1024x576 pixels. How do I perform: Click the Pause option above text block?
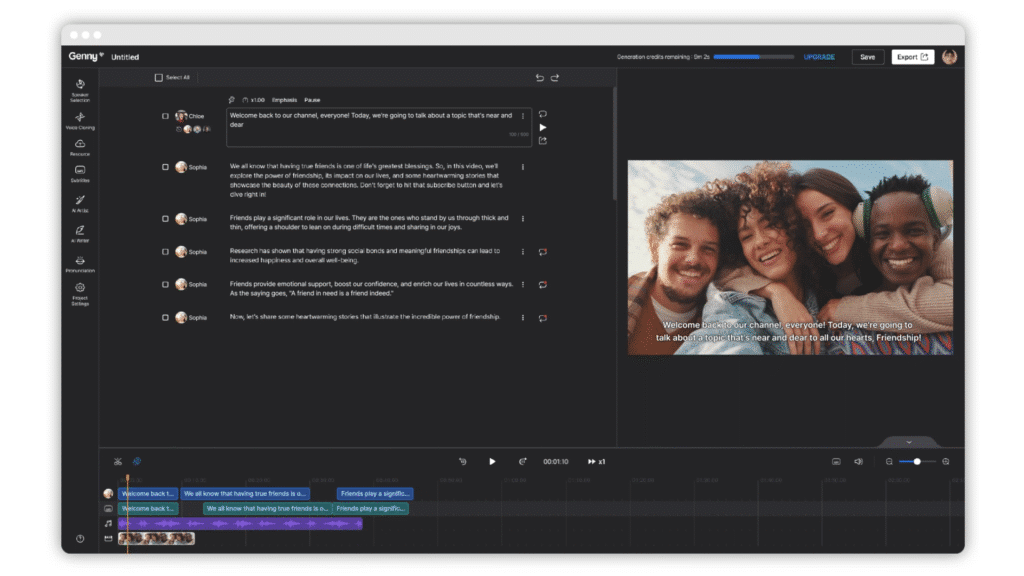click(x=312, y=100)
